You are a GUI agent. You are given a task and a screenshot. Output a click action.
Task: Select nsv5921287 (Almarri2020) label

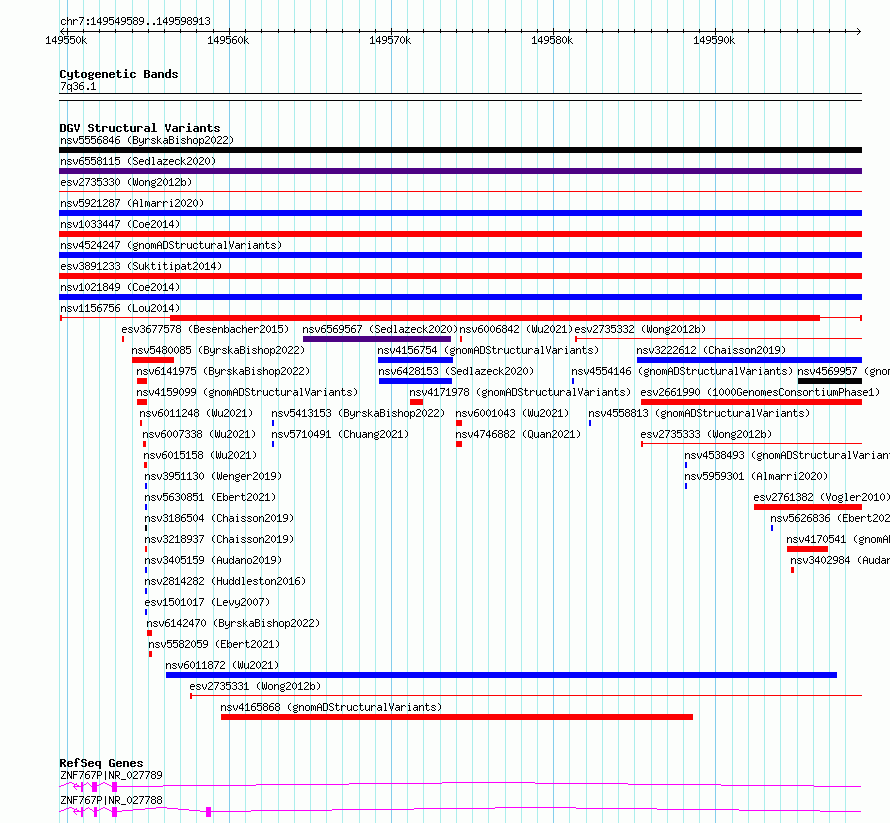(132, 203)
